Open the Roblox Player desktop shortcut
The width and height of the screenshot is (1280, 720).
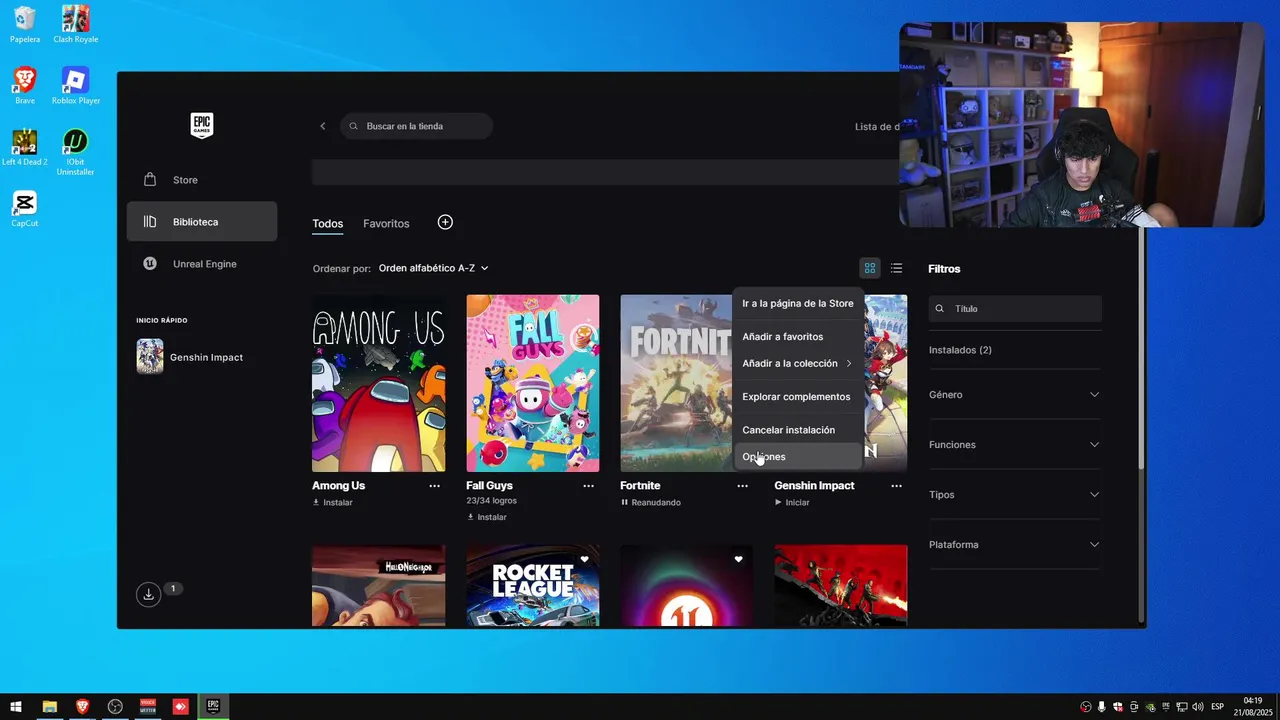(76, 86)
